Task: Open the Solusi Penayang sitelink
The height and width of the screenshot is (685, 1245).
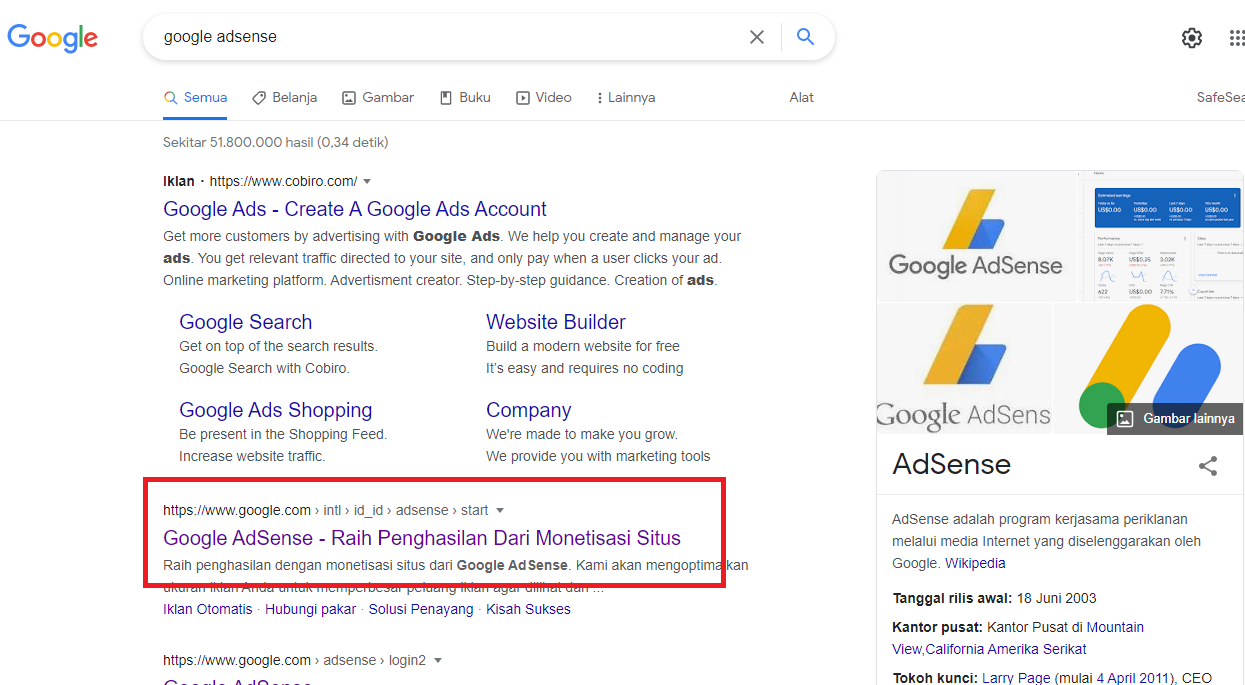Action: (421, 609)
